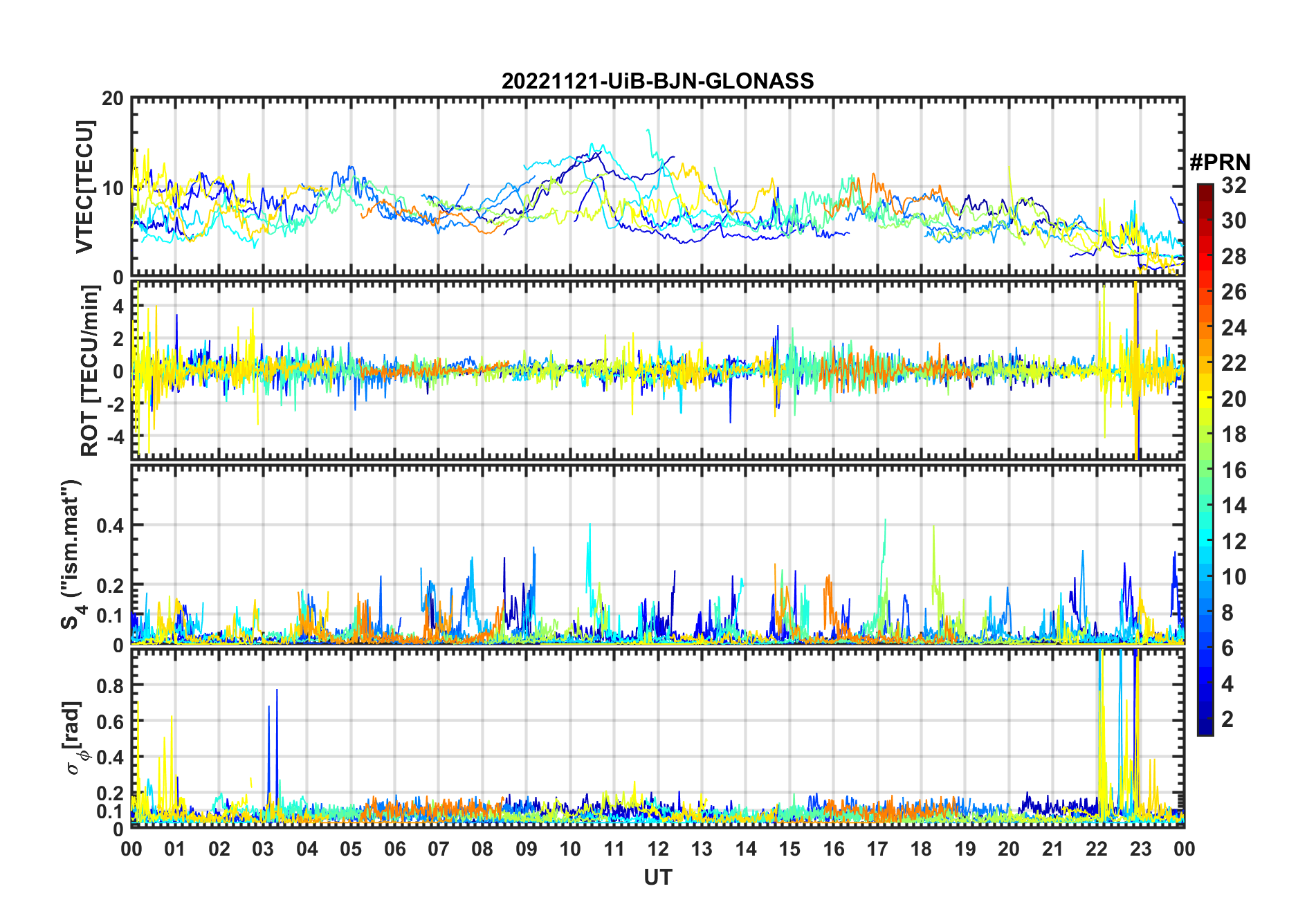Select colorbar tick label 8

(1227, 613)
